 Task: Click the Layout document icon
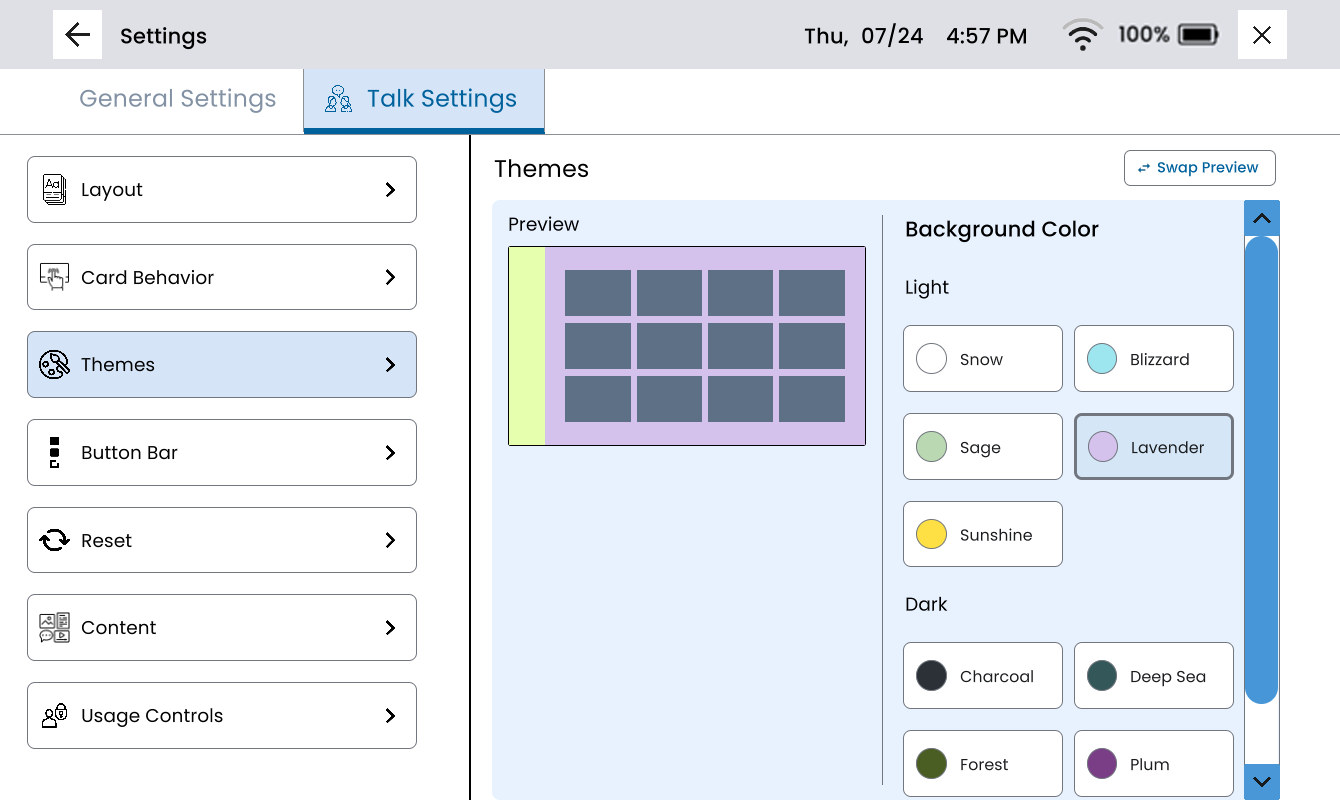tap(54, 189)
